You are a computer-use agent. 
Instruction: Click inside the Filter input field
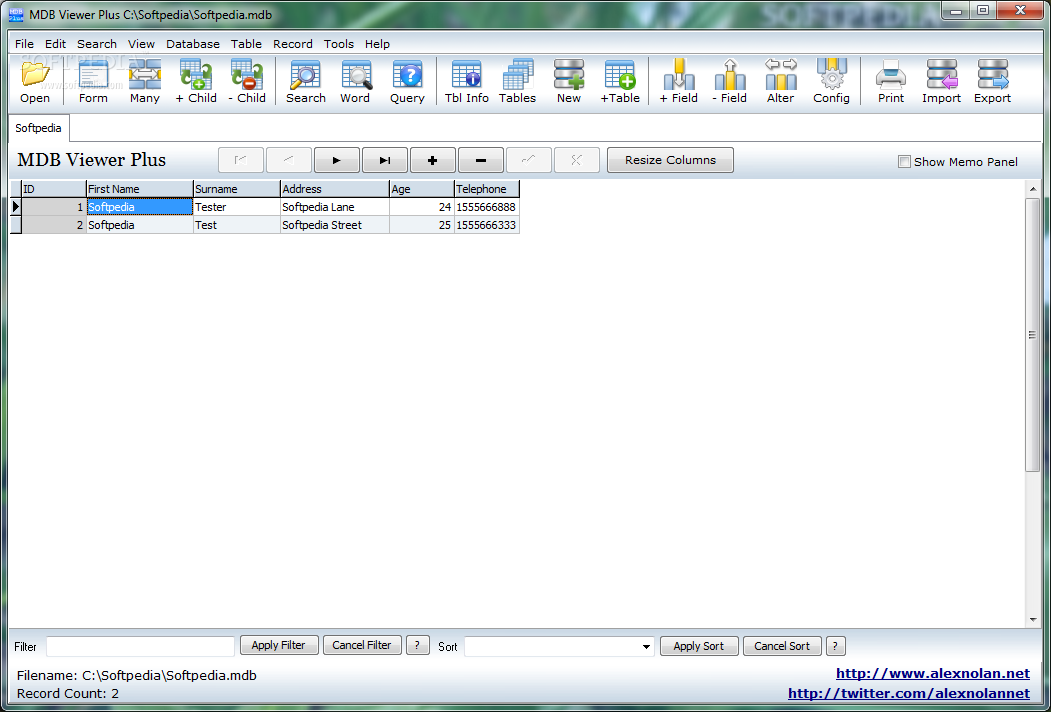pos(140,646)
